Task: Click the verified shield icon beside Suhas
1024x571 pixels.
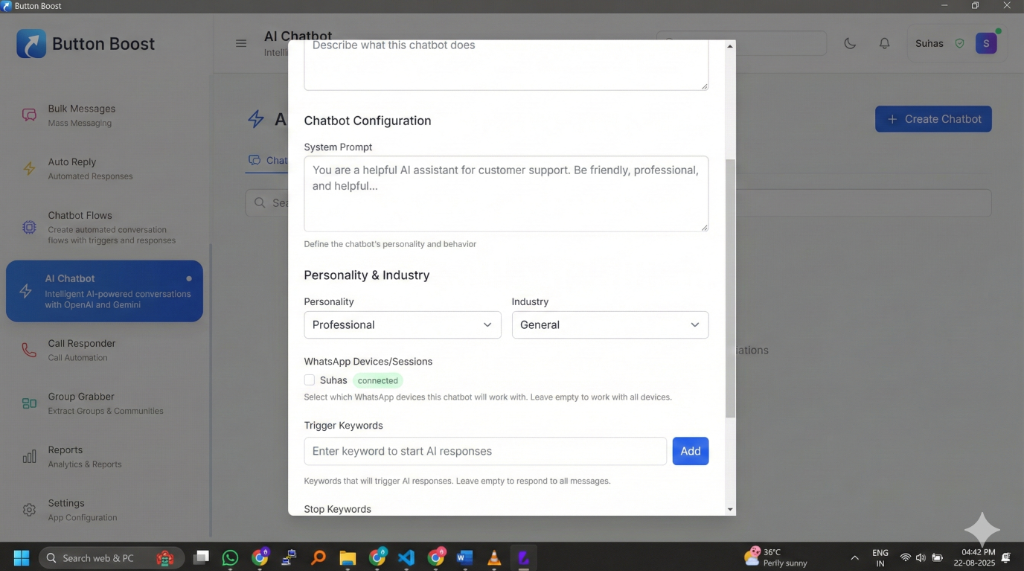Action: point(959,44)
